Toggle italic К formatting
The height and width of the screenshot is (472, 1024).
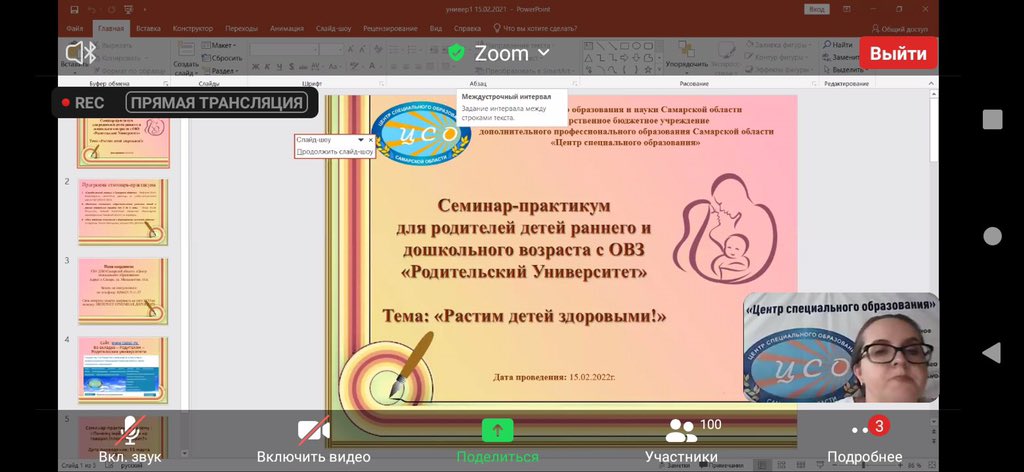(268, 67)
